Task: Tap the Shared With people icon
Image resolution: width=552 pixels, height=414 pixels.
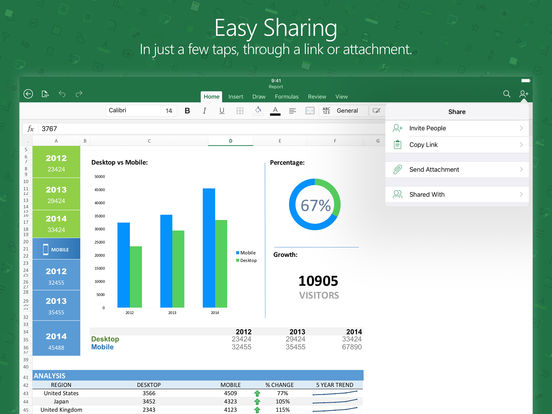Action: [x=397, y=194]
